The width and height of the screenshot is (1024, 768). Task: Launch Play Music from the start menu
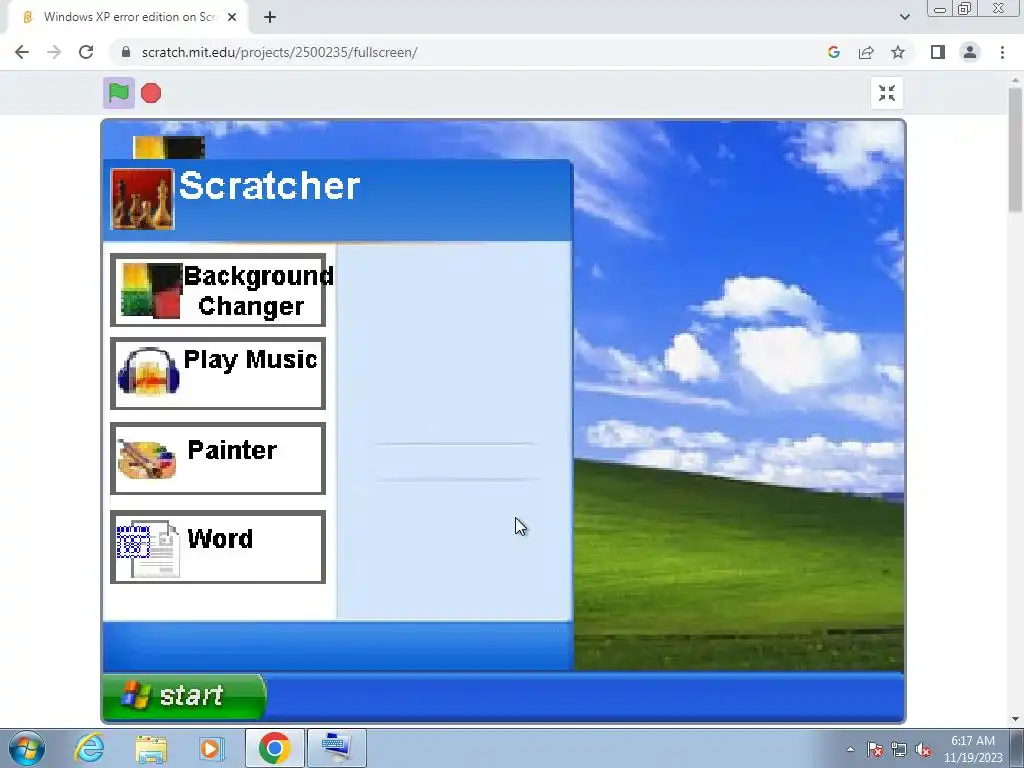tap(218, 374)
